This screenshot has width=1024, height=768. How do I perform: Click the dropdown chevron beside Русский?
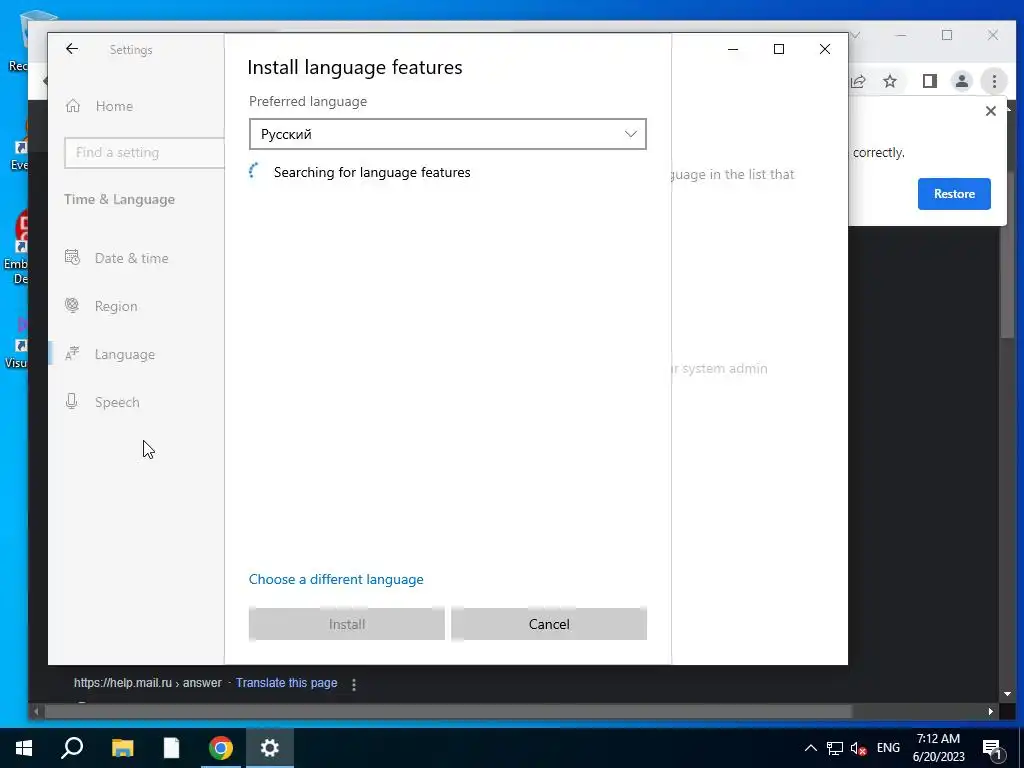[630, 134]
